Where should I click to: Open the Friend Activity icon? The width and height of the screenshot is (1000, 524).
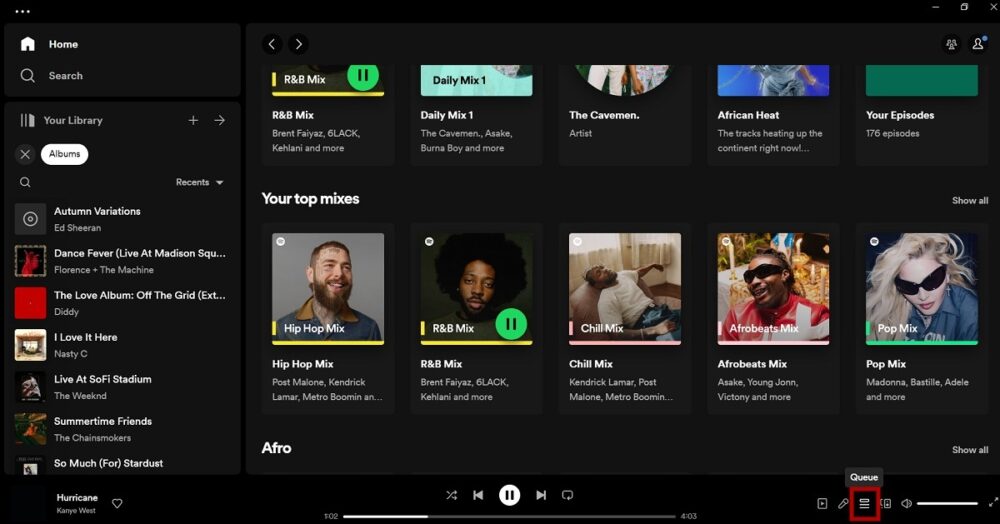pos(951,44)
